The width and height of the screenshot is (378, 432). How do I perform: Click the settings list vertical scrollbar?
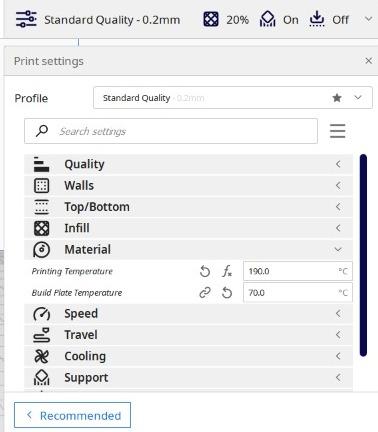[x=363, y=255]
